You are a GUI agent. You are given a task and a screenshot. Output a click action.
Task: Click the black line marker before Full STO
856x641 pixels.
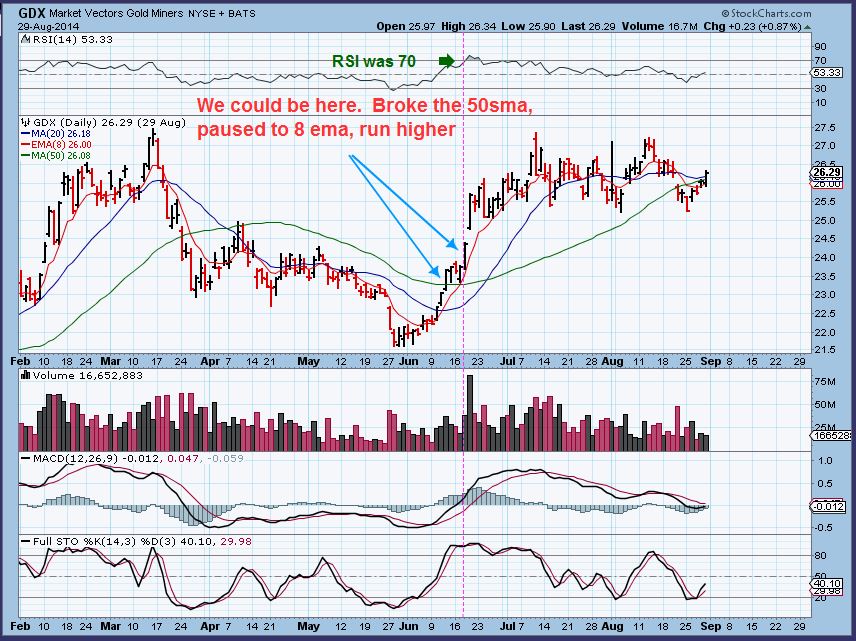tap(26, 542)
